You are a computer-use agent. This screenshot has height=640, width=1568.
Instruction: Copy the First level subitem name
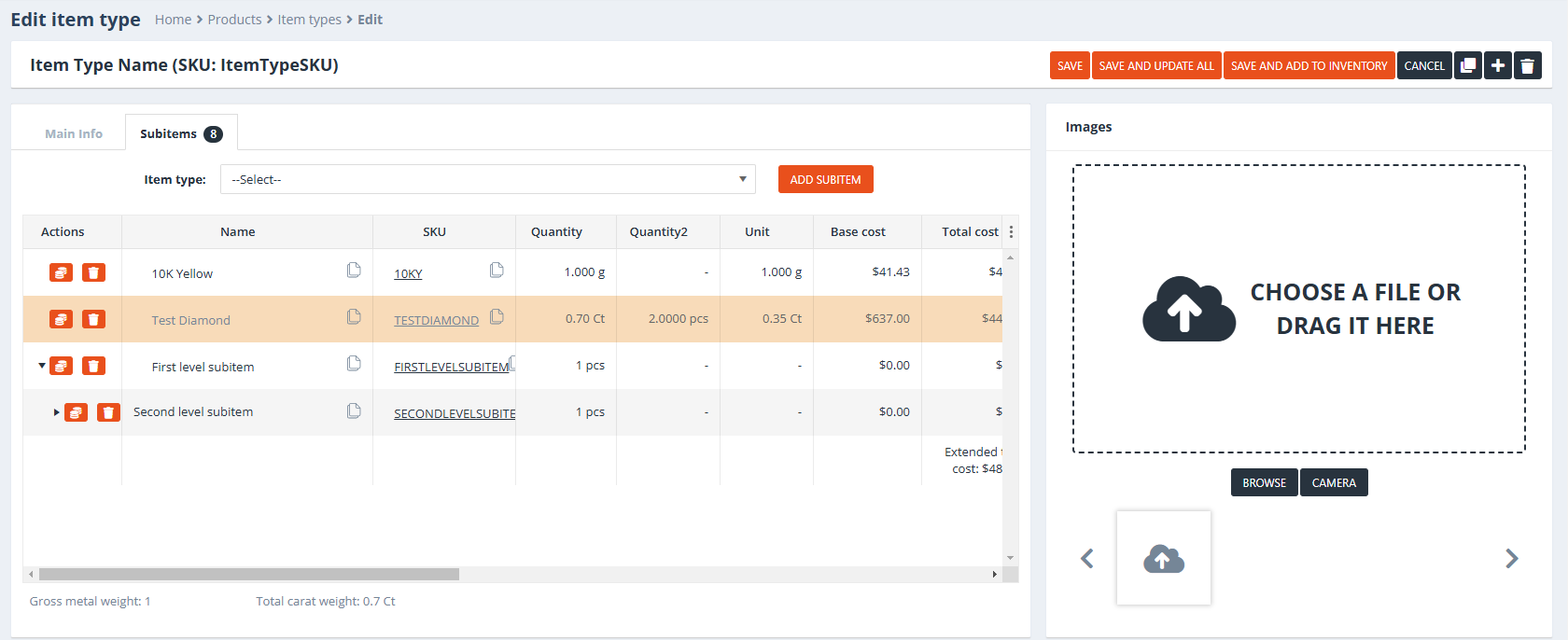pyautogui.click(x=354, y=364)
